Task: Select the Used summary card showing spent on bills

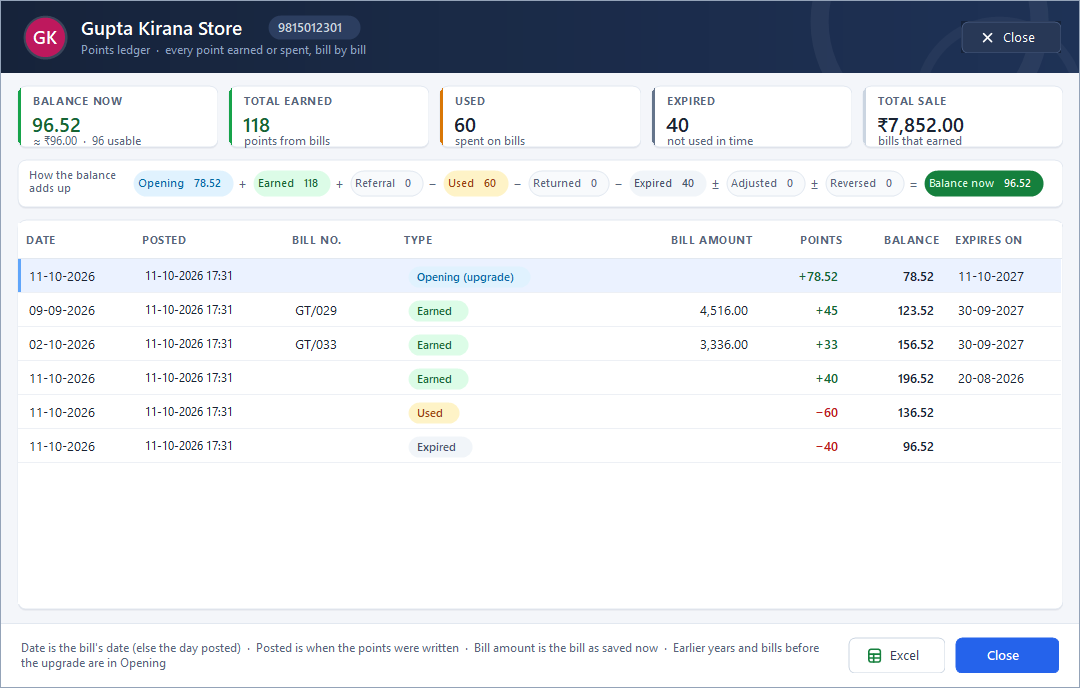Action: 540,117
